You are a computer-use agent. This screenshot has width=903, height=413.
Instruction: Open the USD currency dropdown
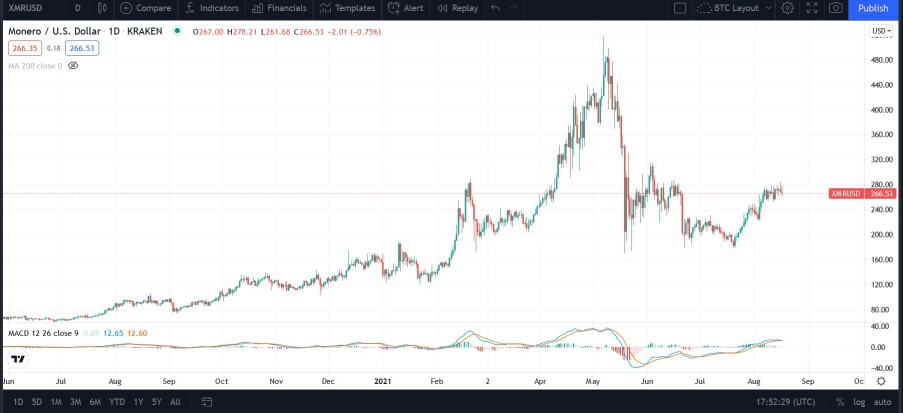point(881,31)
